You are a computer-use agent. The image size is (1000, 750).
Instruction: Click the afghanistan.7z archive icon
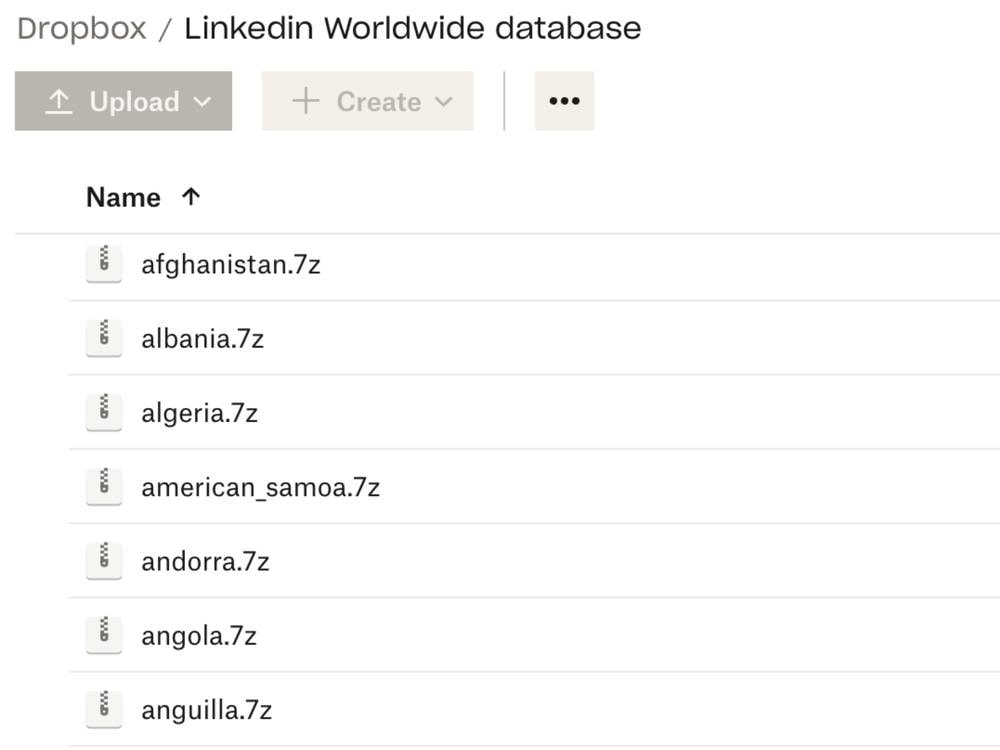pos(104,263)
